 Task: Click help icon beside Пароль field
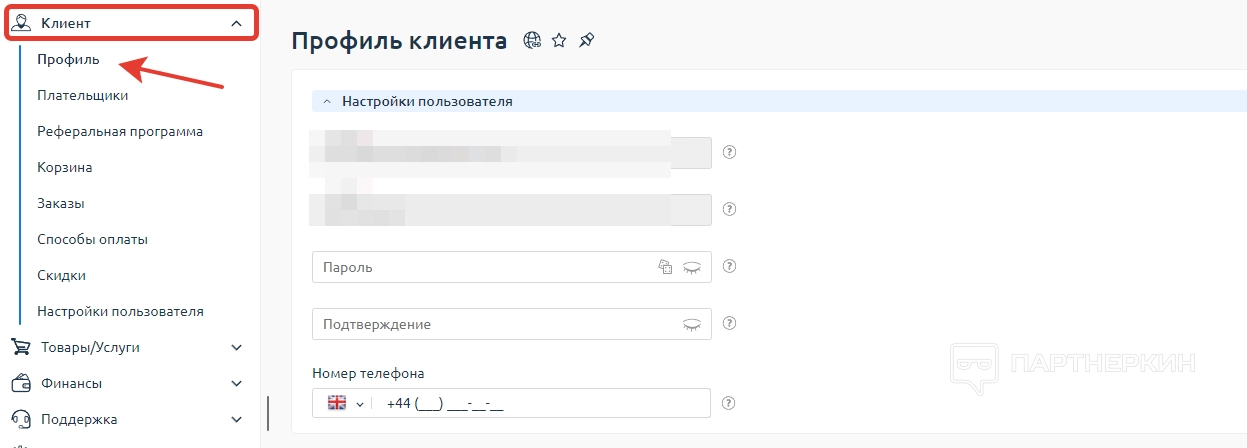click(729, 267)
